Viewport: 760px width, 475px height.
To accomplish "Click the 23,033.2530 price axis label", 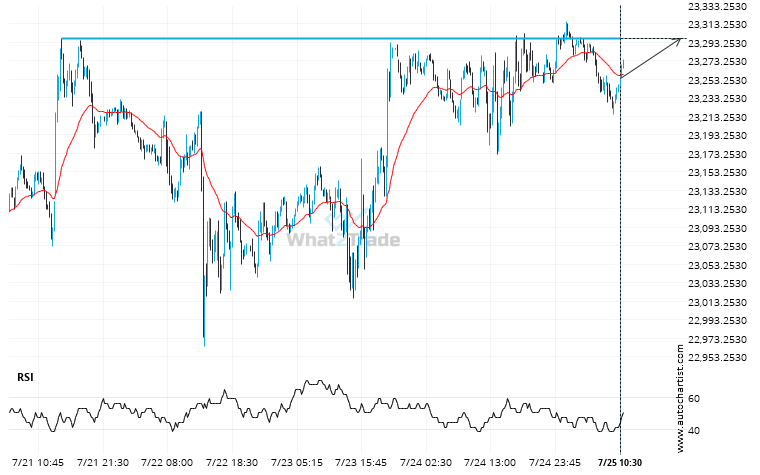I will 717,284.
